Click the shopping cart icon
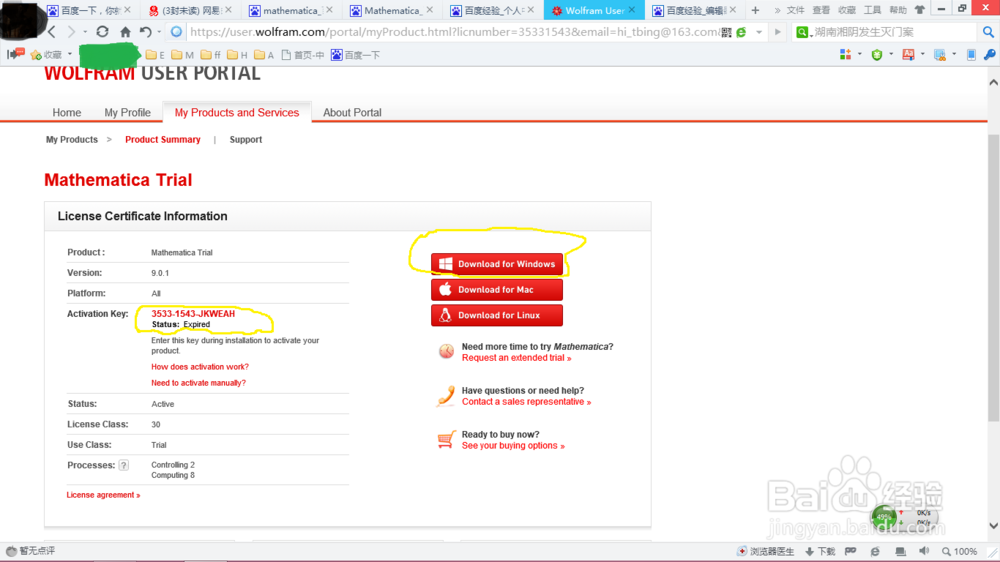The height and width of the screenshot is (562, 1000). [x=446, y=440]
